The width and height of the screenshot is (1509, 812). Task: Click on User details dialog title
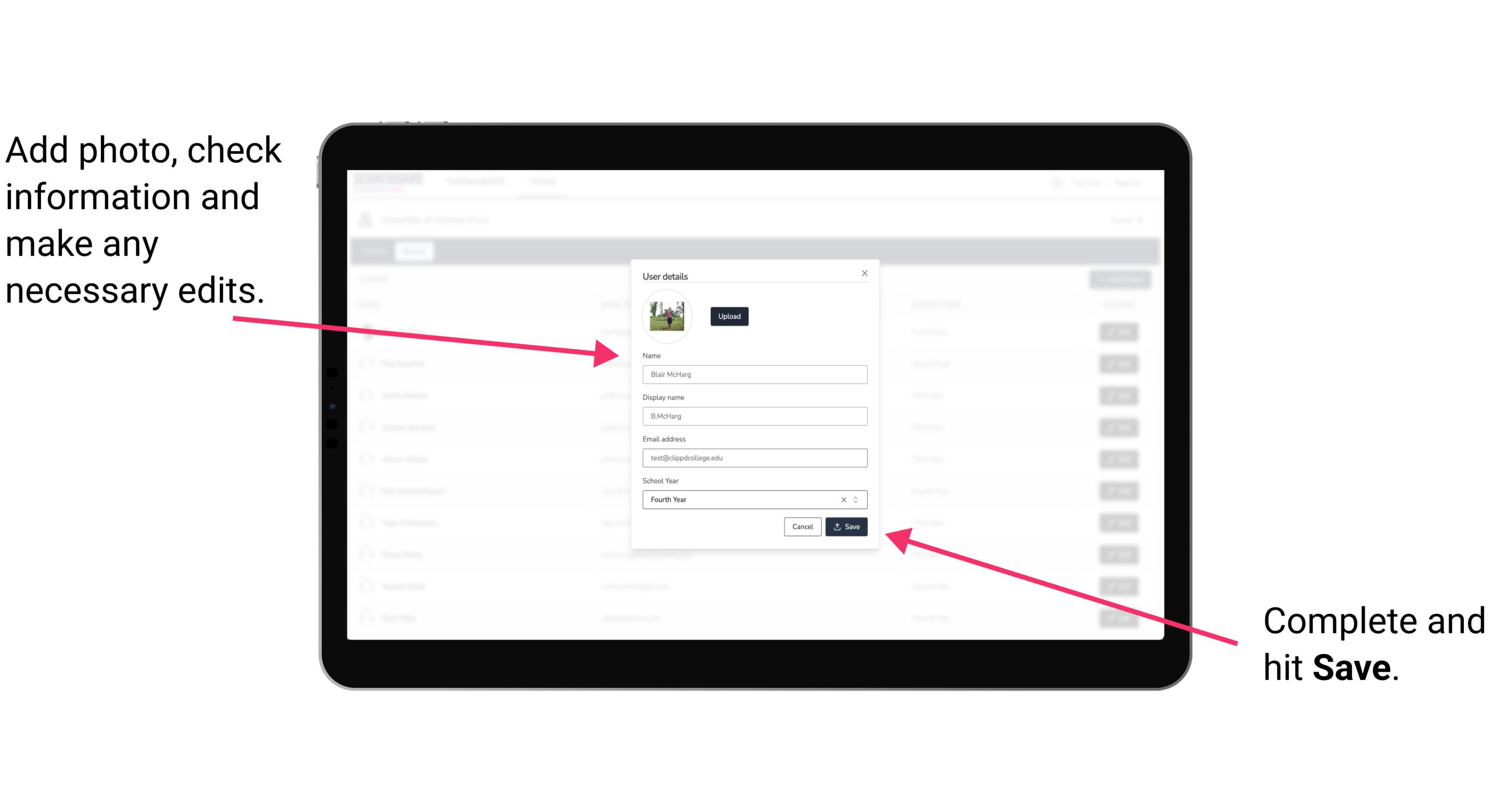click(666, 274)
